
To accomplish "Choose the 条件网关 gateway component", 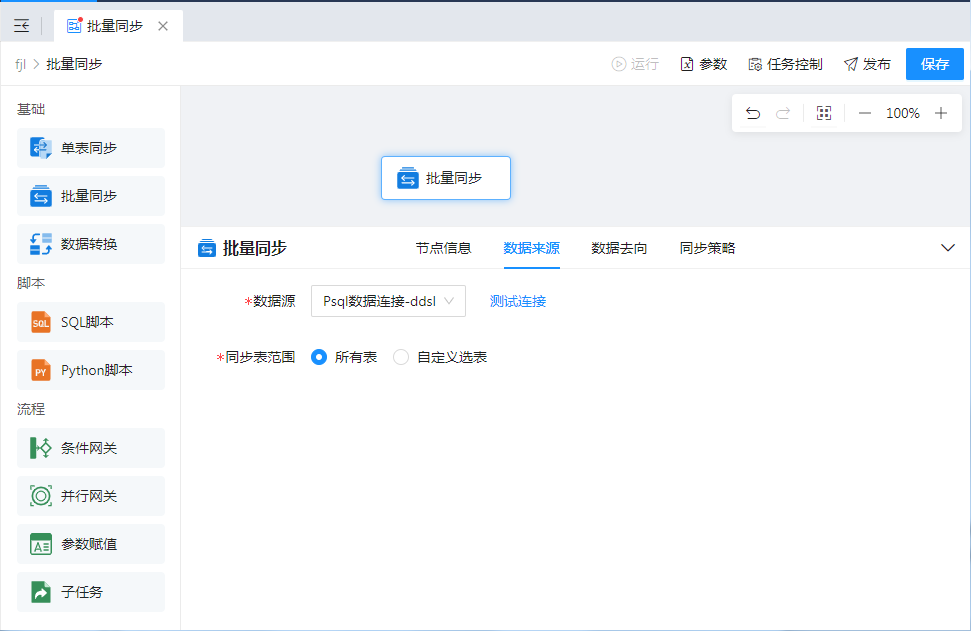I will [x=90, y=448].
